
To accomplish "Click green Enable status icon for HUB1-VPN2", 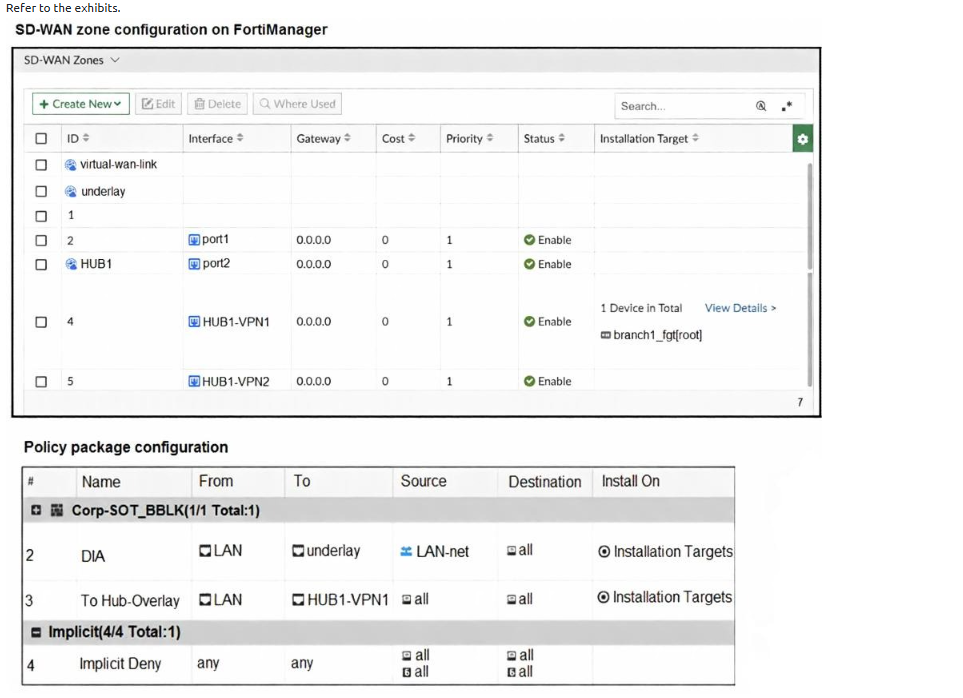I will 529,381.
